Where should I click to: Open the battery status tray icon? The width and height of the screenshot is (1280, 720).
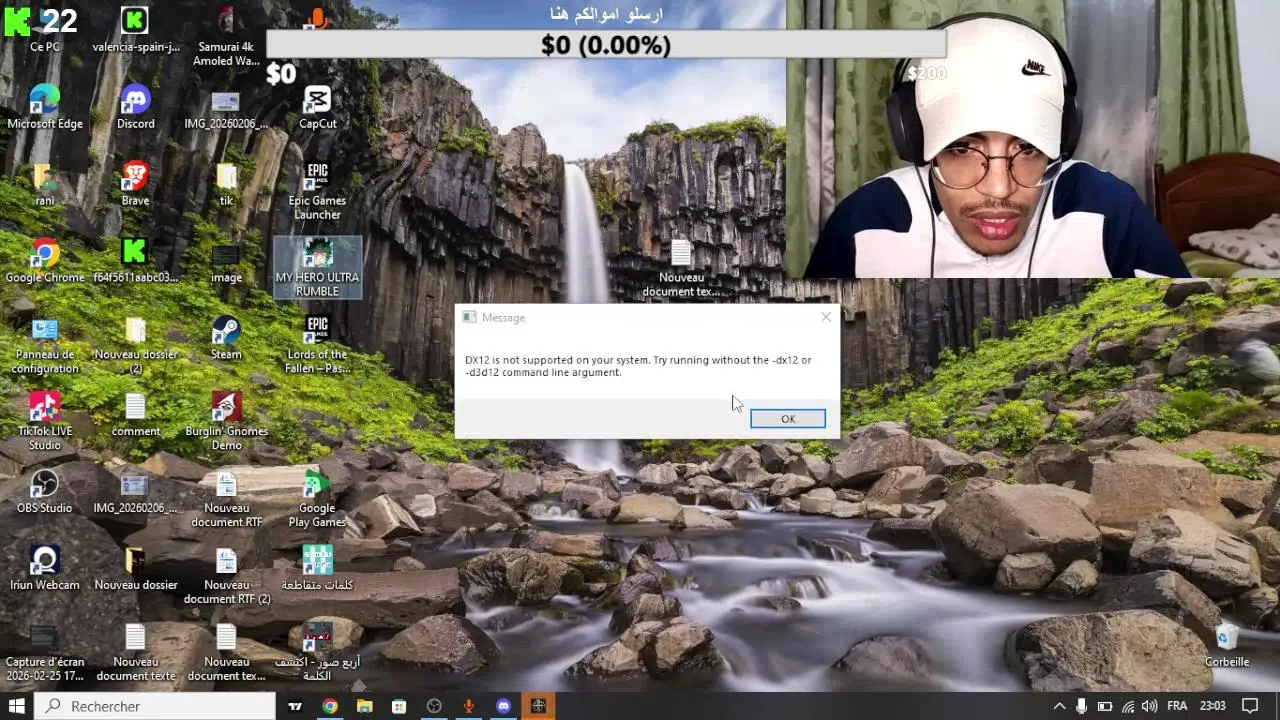[1104, 706]
